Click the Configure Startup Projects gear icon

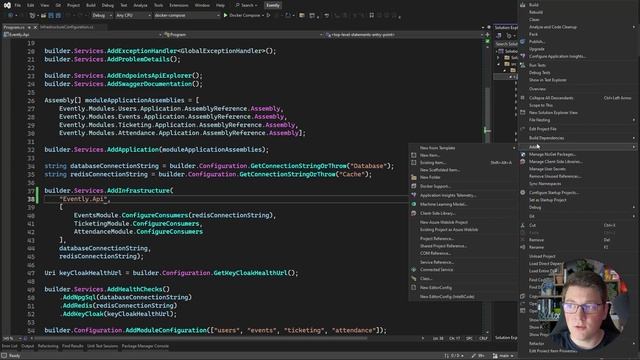tap(523, 193)
